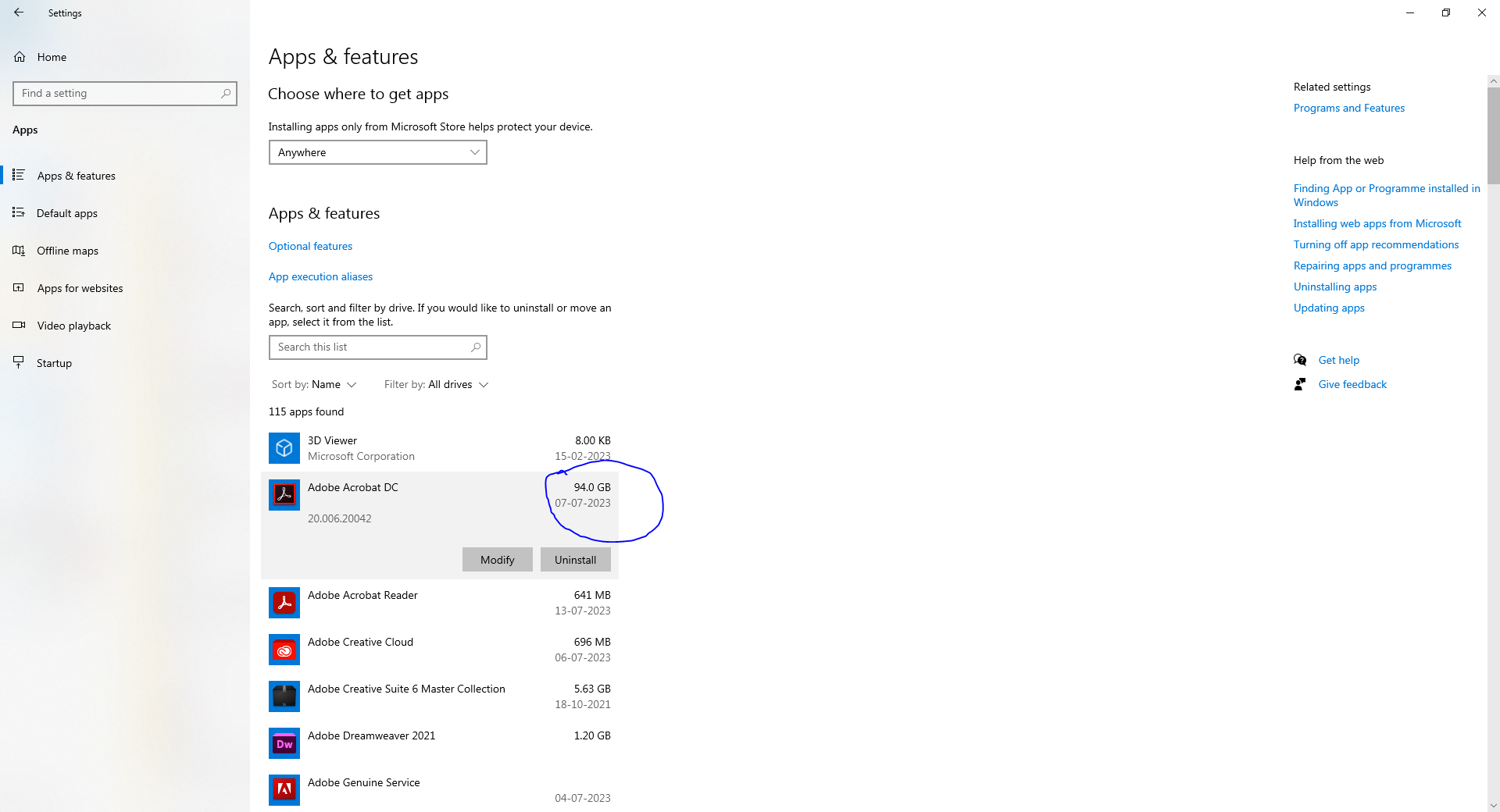Open the Updating apps help link

point(1329,308)
